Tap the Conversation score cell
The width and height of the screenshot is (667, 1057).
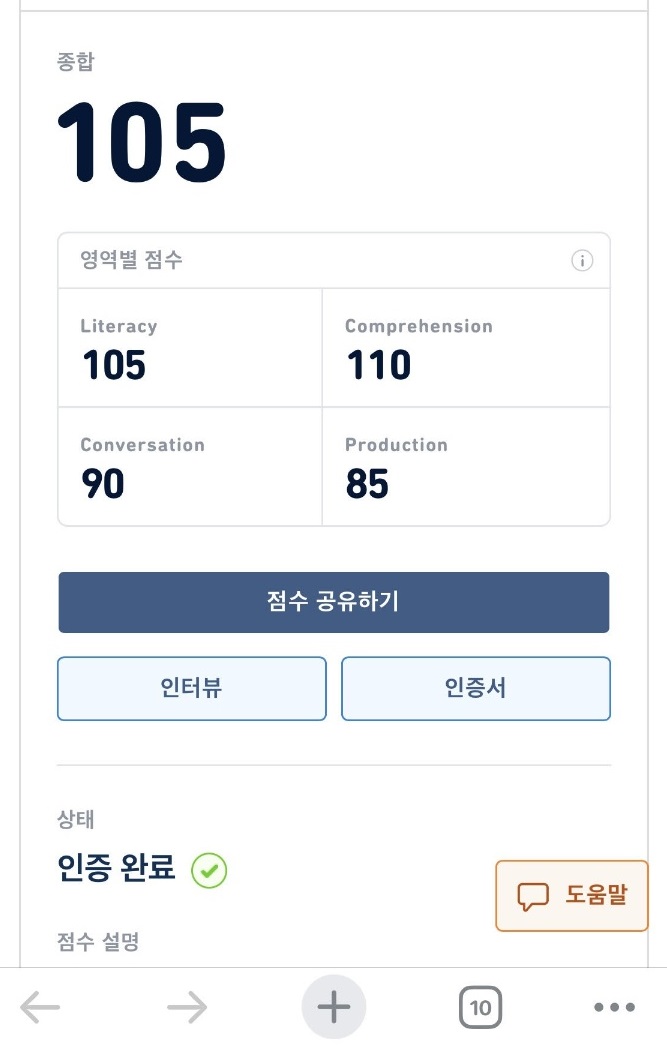pyautogui.click(x=190, y=467)
